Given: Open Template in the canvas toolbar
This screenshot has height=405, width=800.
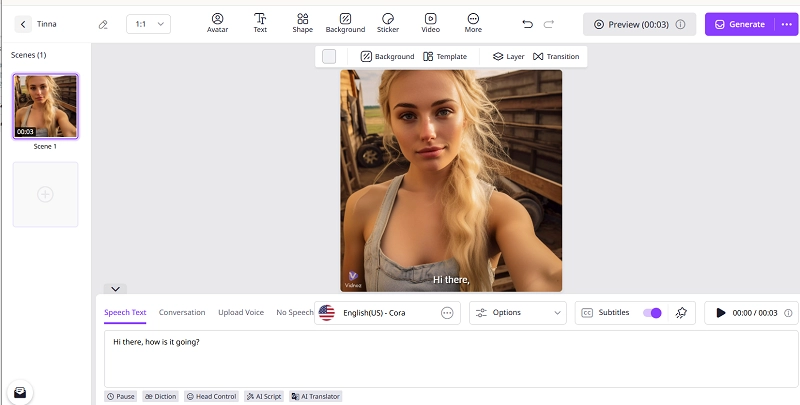Looking at the screenshot, I should (445, 57).
